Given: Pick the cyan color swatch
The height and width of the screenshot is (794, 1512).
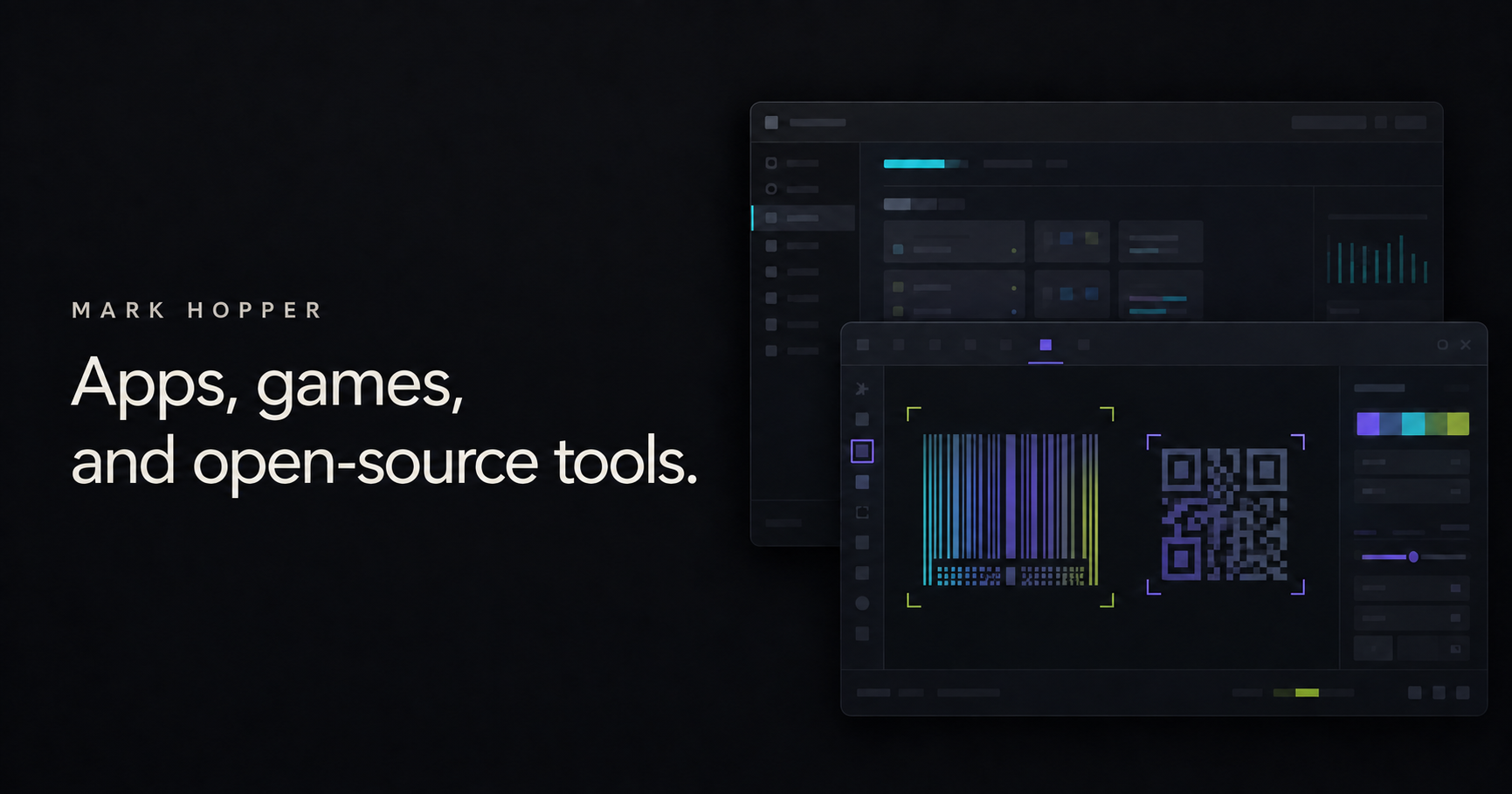Looking at the screenshot, I should [1413, 424].
